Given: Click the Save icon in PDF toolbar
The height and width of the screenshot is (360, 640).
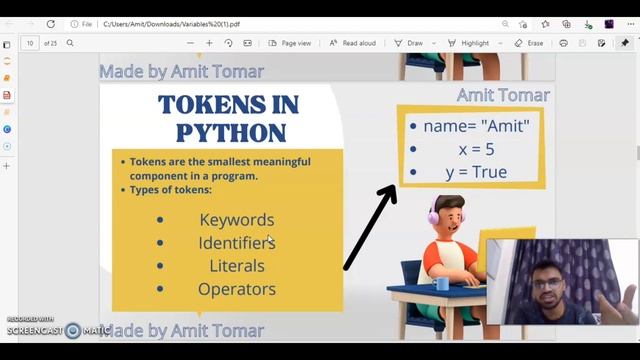Looking at the screenshot, I should [582, 43].
